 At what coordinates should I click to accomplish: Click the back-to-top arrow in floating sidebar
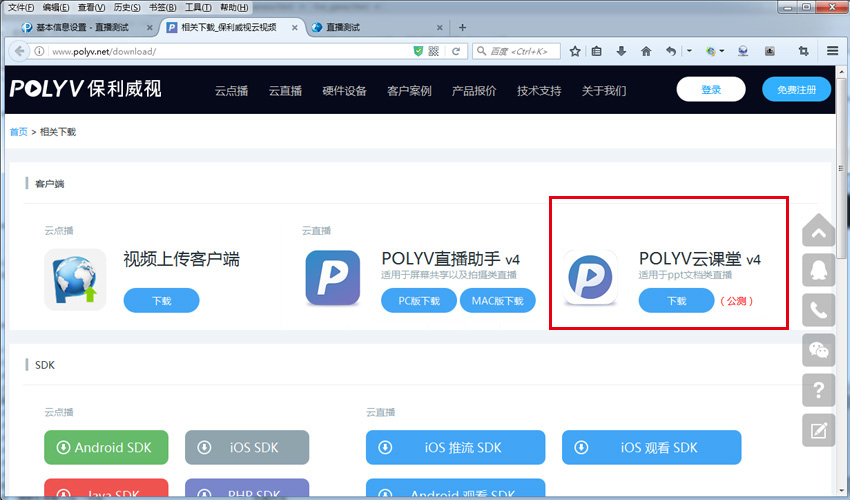(x=819, y=232)
